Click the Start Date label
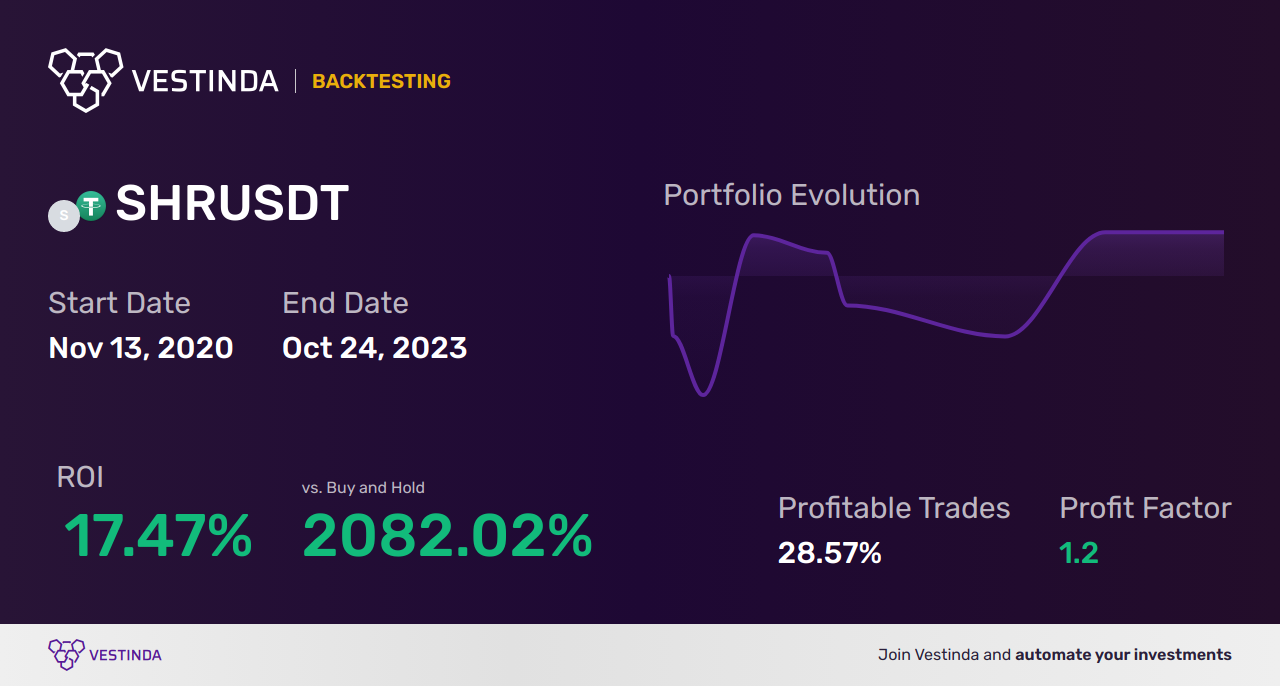The height and width of the screenshot is (686, 1280). pos(119,303)
